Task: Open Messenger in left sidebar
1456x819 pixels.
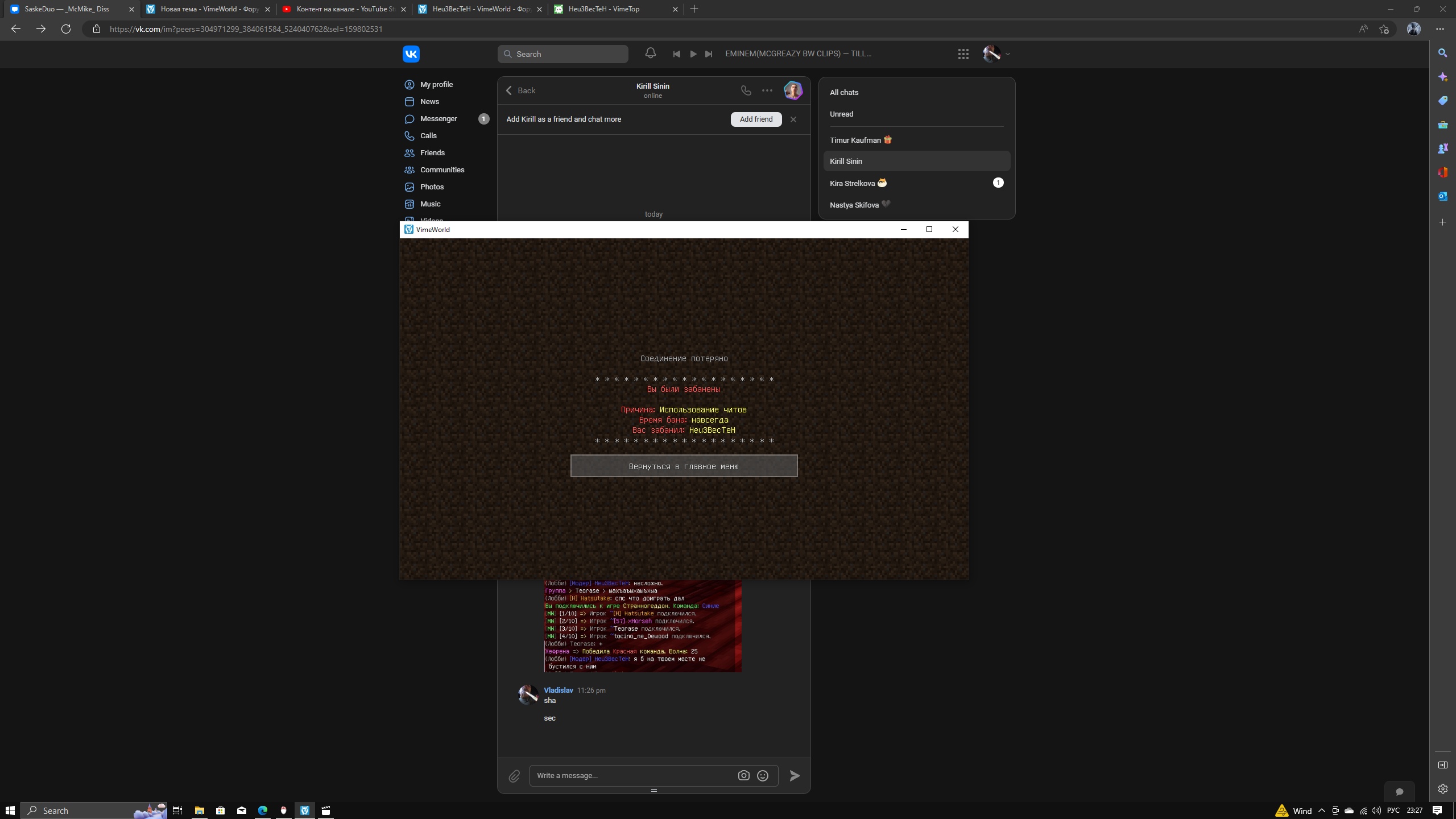Action: [x=439, y=119]
